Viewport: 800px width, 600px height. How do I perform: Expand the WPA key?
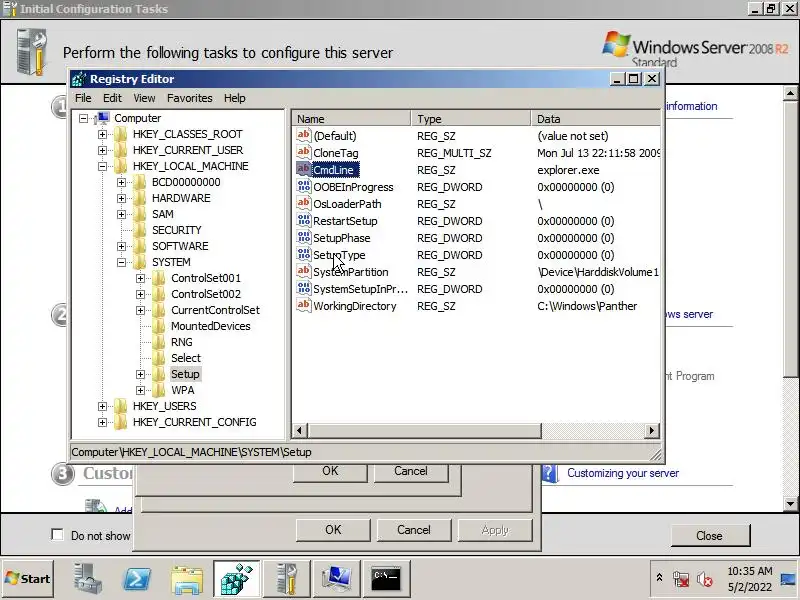pos(140,390)
